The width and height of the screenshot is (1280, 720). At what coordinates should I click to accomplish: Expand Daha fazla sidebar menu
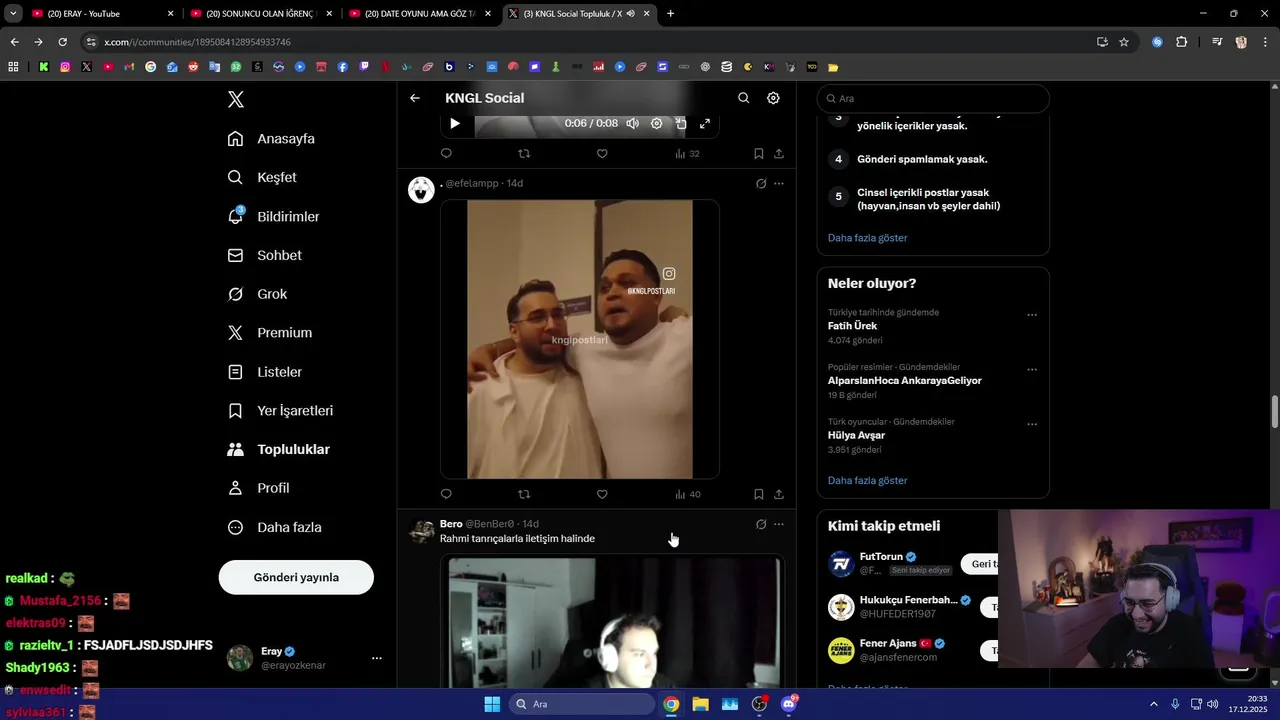[x=275, y=527]
